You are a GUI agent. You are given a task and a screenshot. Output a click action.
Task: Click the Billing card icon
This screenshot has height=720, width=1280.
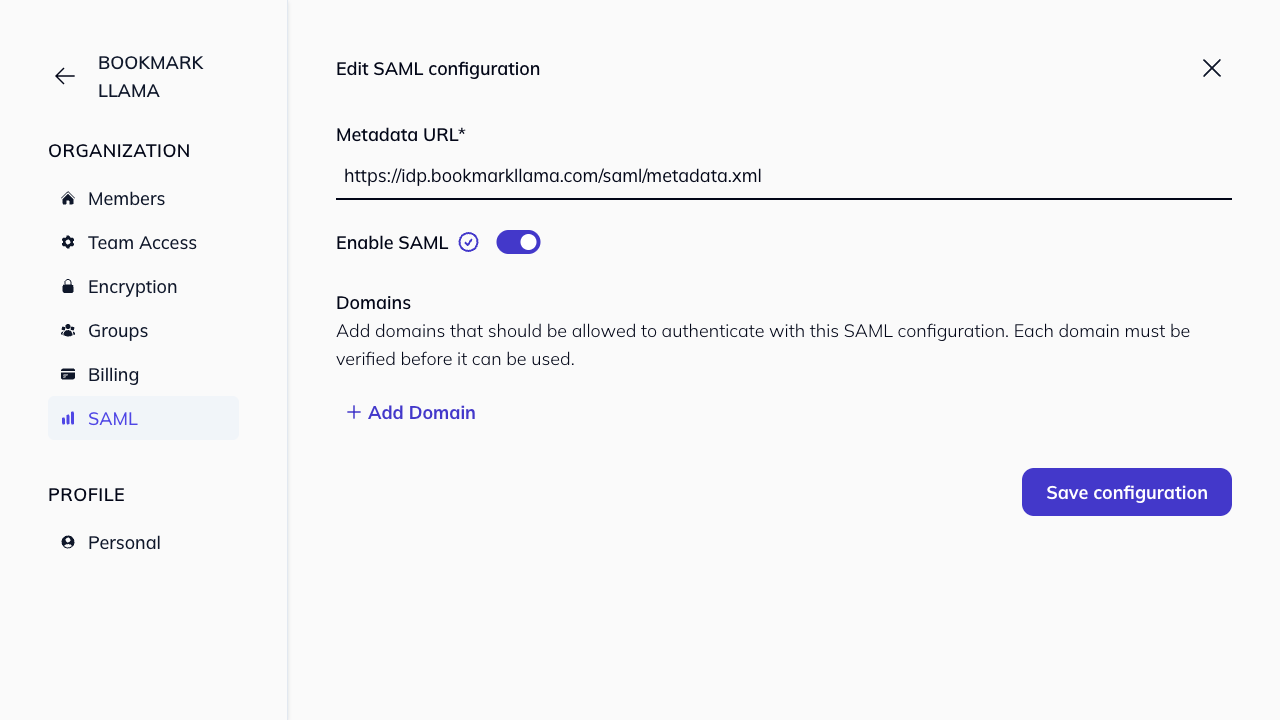point(67,374)
